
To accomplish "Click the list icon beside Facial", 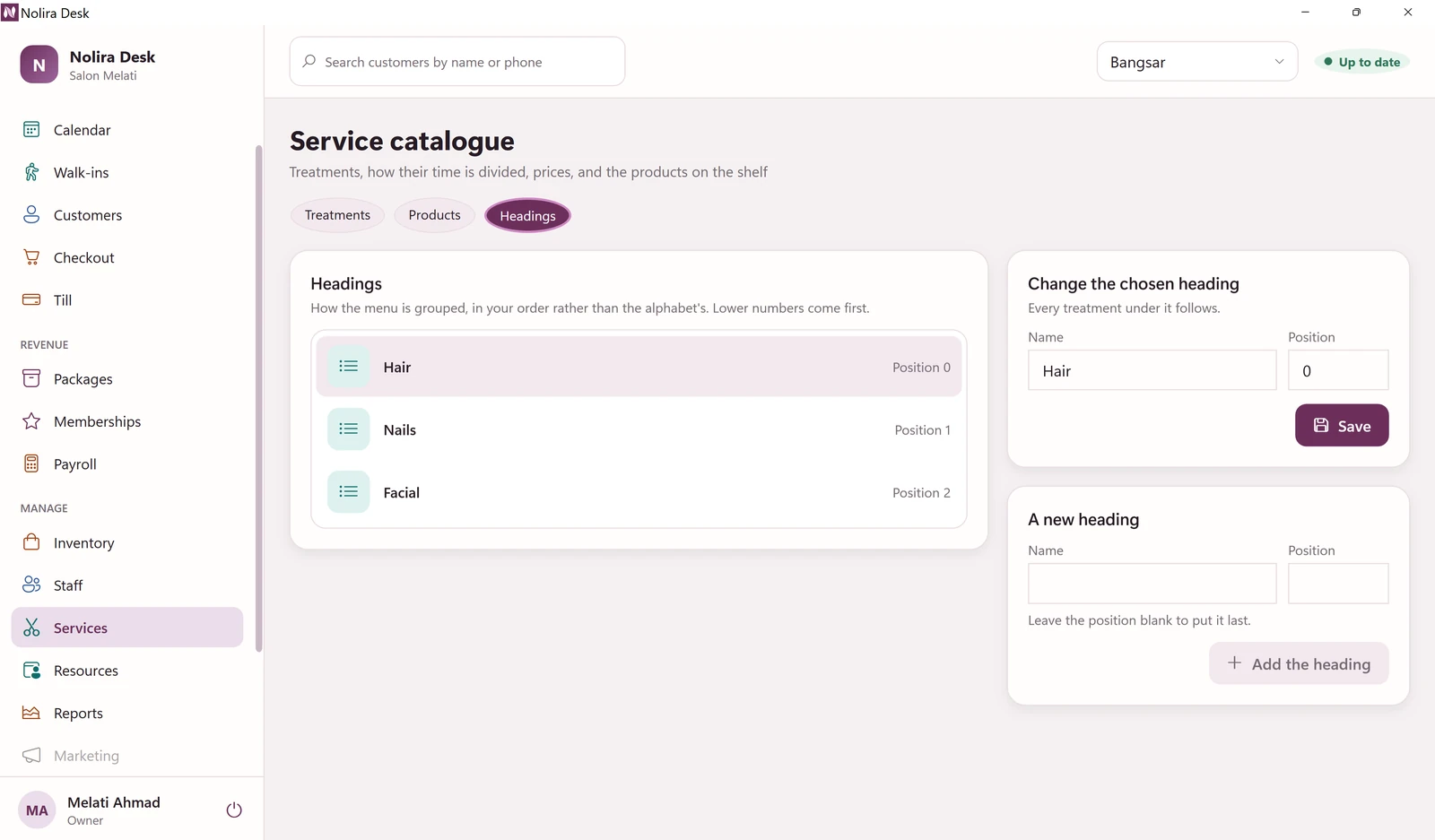I will [348, 492].
